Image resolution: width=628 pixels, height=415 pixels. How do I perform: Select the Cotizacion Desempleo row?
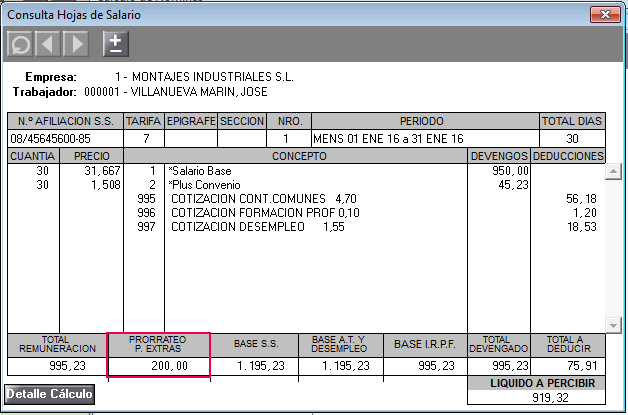click(x=300, y=228)
